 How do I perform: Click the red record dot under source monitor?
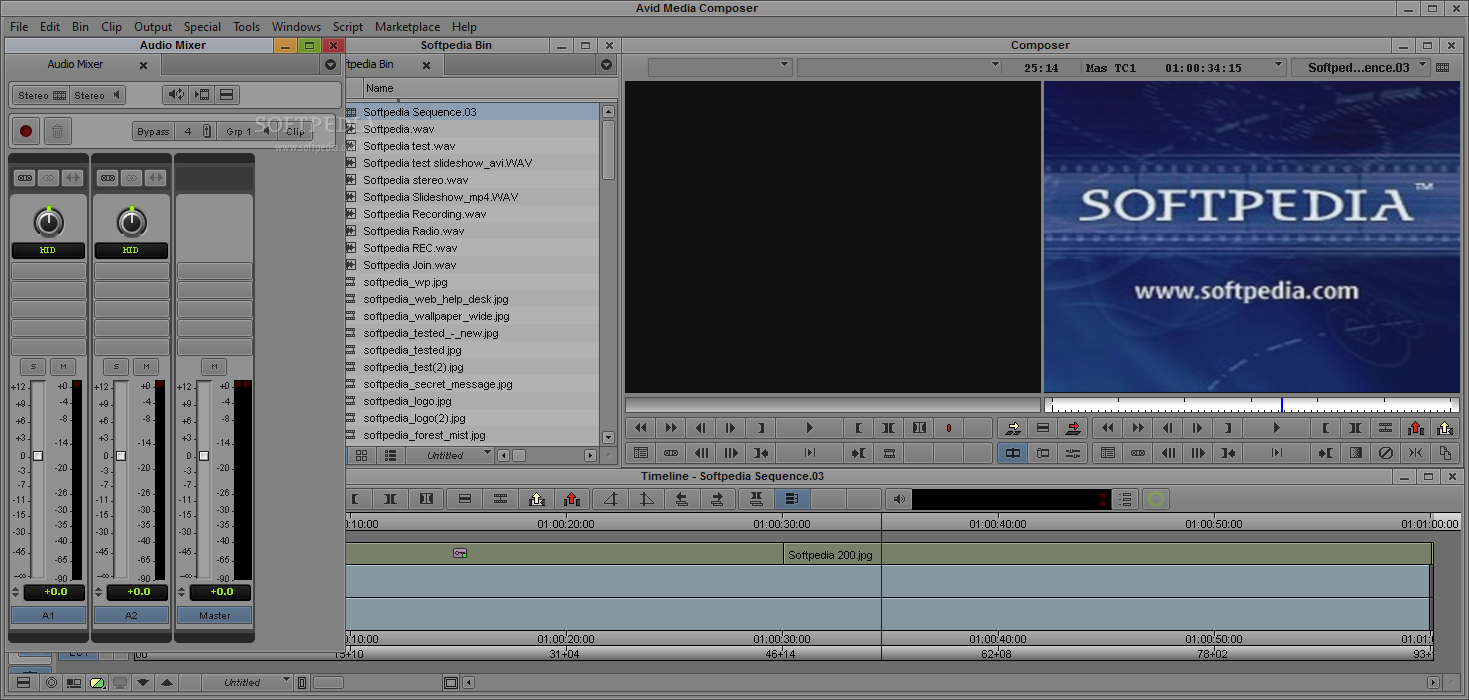click(948, 428)
